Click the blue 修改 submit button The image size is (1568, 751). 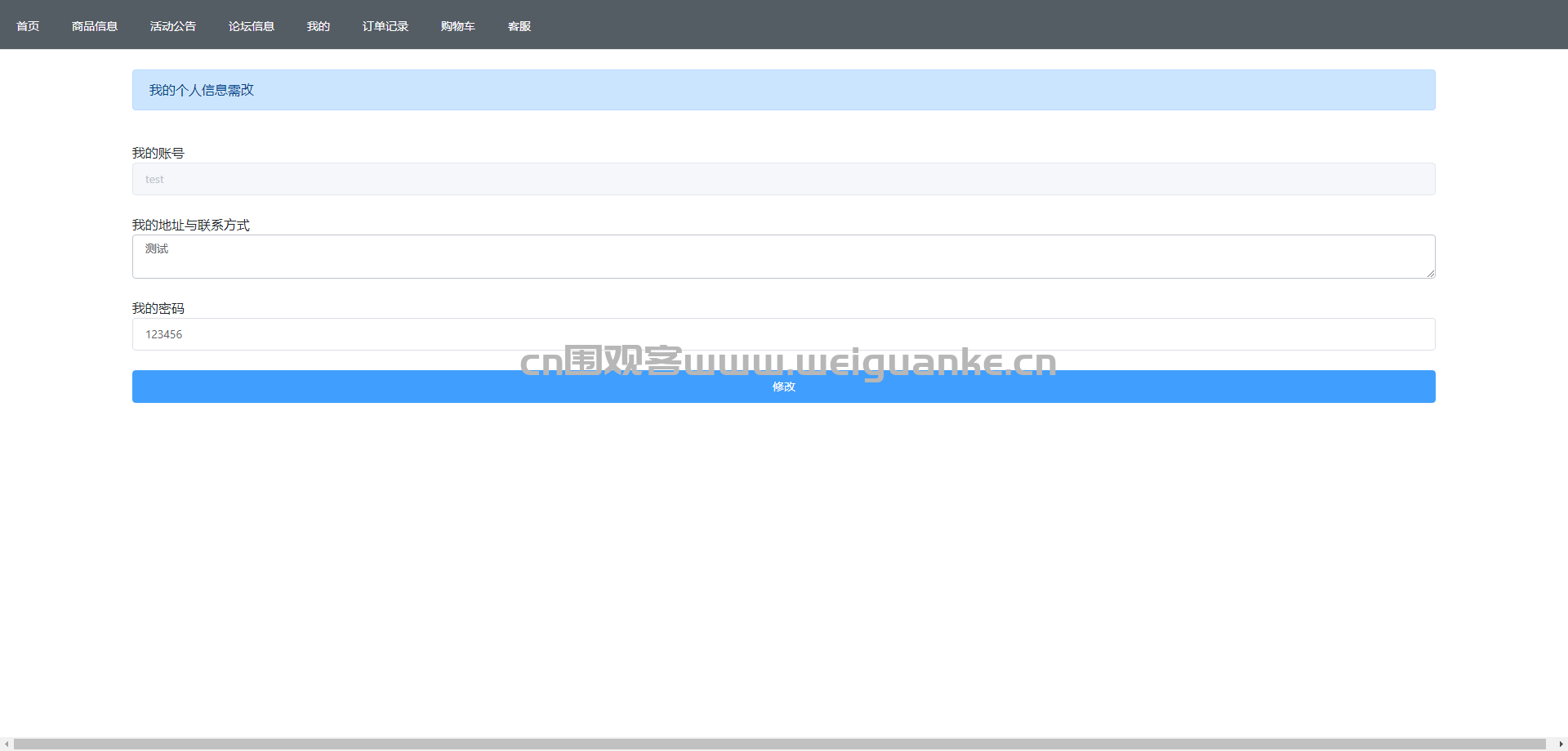[784, 387]
